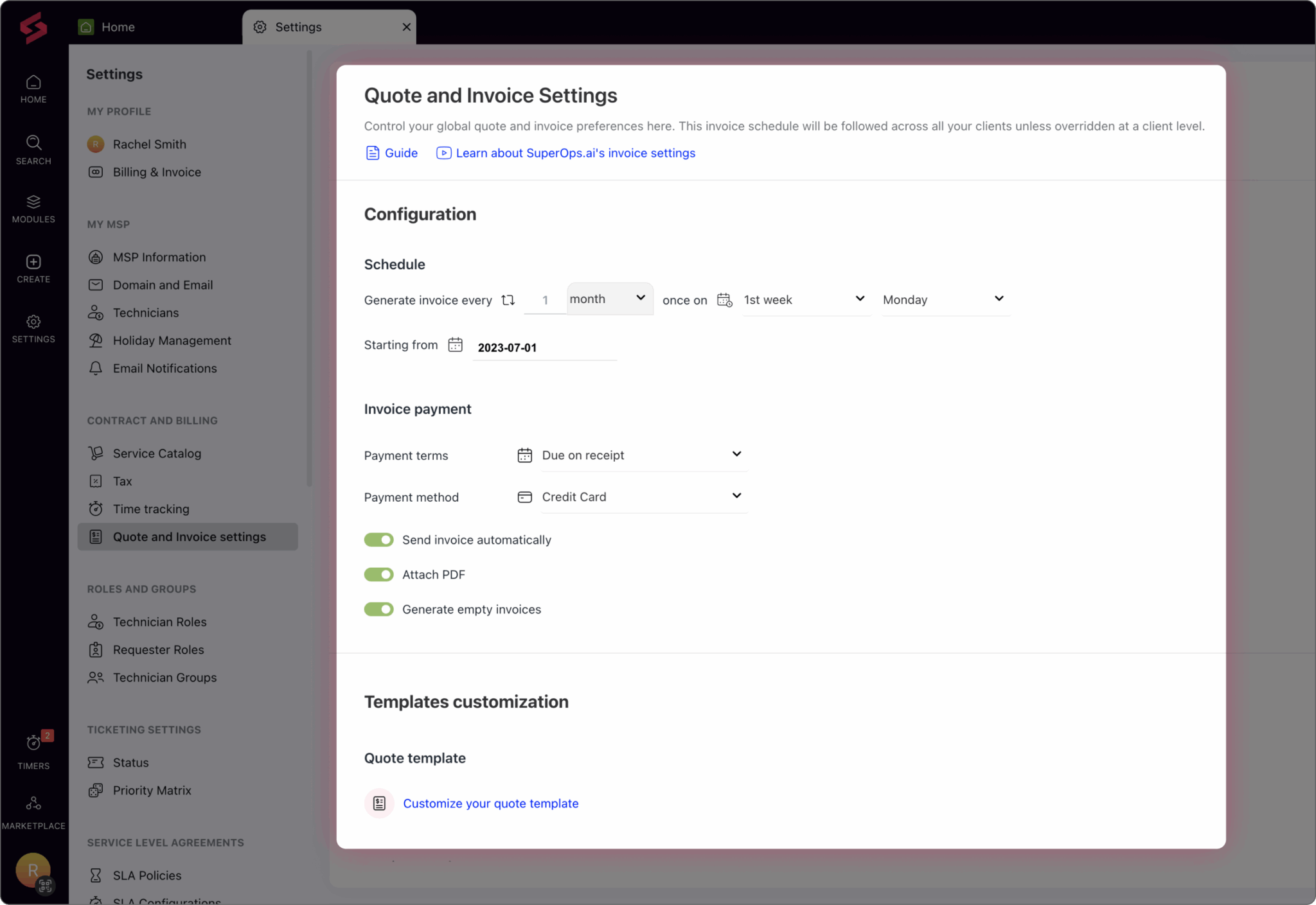Open Settings in the left rail
The width and height of the screenshot is (1316, 905).
(33, 328)
